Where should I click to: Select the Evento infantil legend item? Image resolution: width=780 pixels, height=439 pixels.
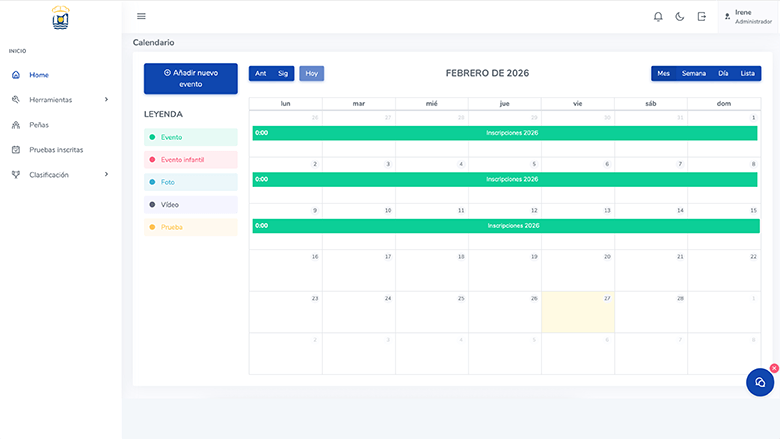pyautogui.click(x=190, y=160)
